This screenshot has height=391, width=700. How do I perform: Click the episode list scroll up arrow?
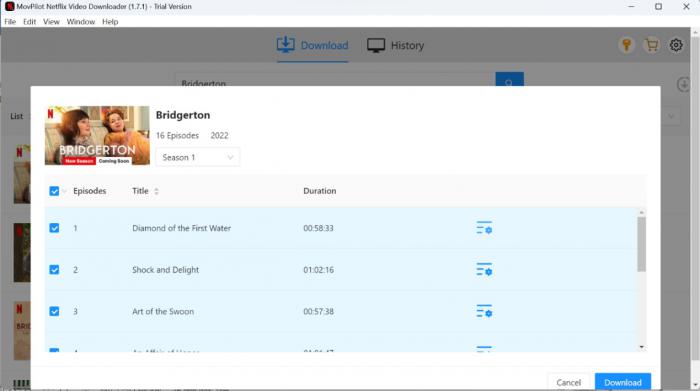coord(642,213)
